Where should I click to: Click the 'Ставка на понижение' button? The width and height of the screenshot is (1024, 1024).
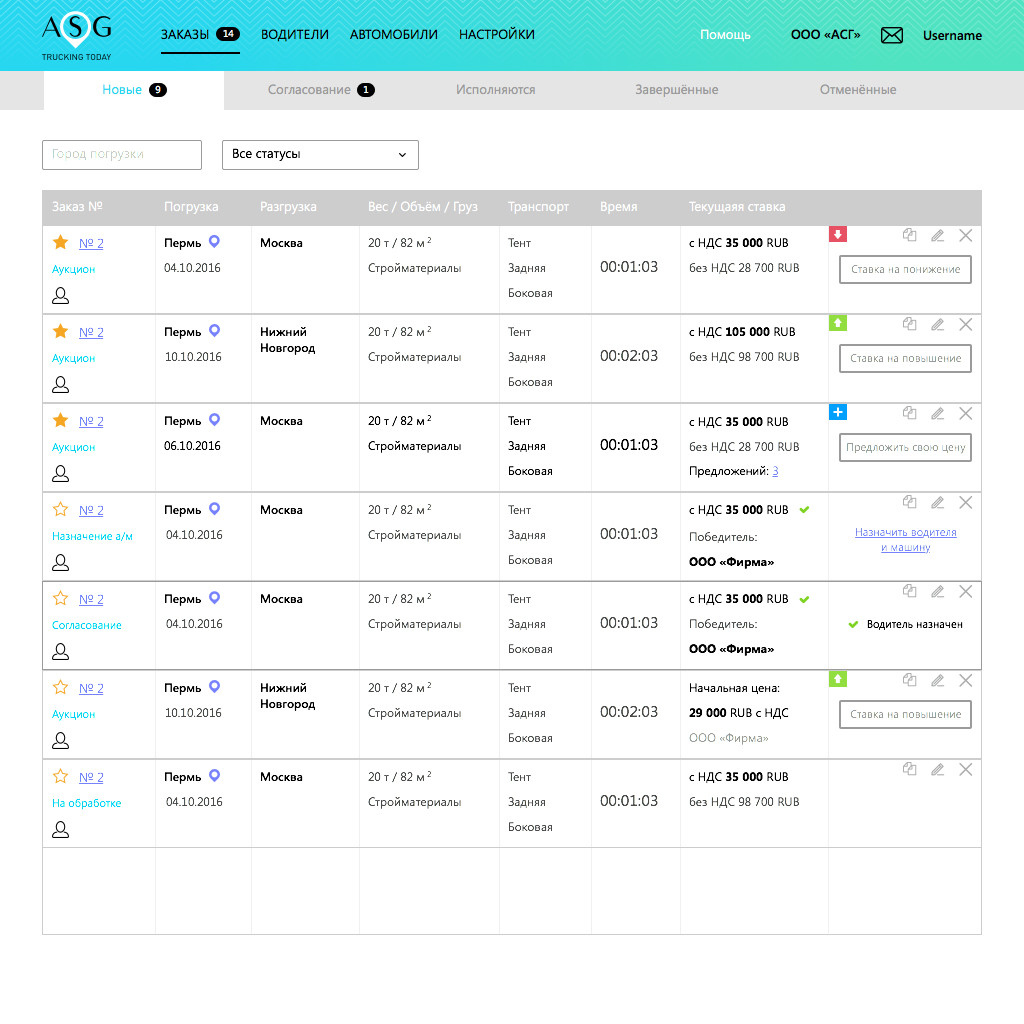(x=905, y=269)
